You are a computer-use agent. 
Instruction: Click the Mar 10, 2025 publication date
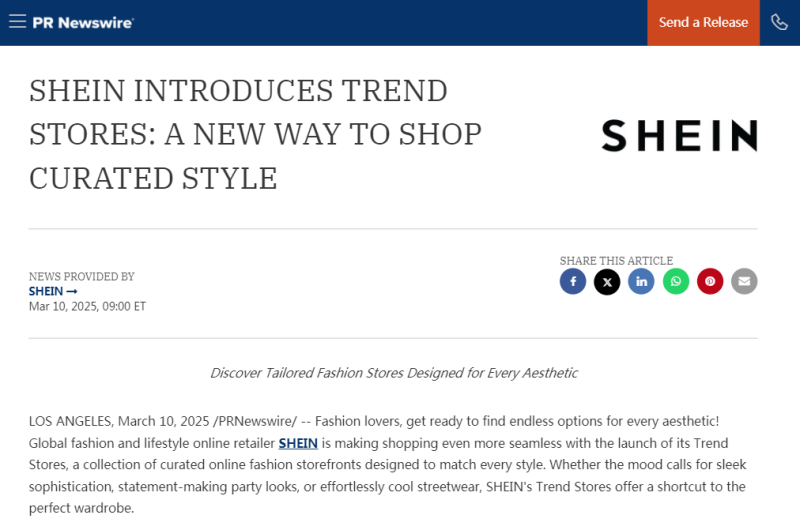tap(87, 306)
